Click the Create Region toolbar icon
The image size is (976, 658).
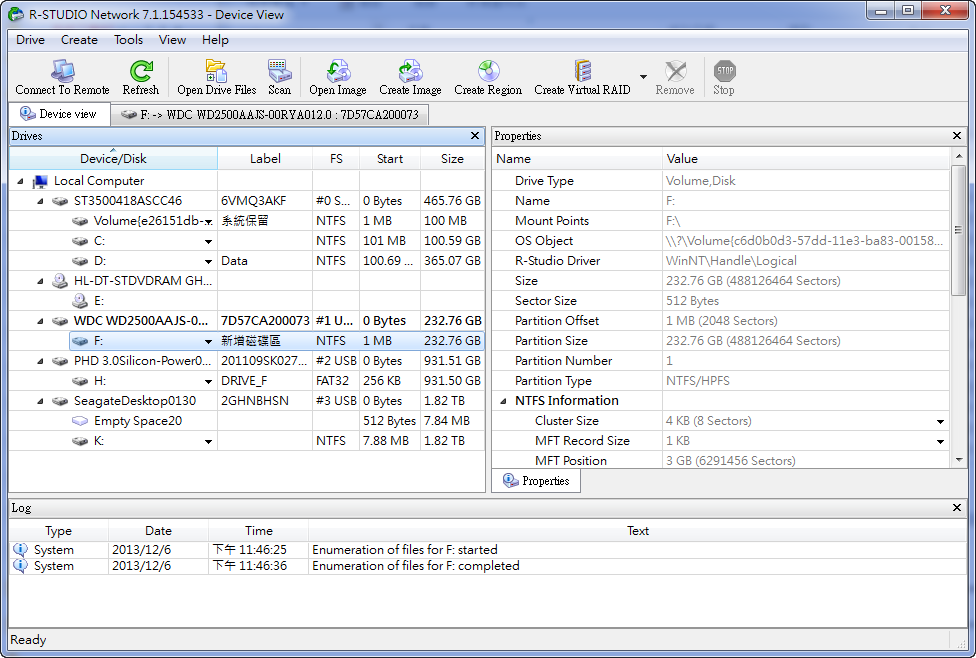point(489,71)
